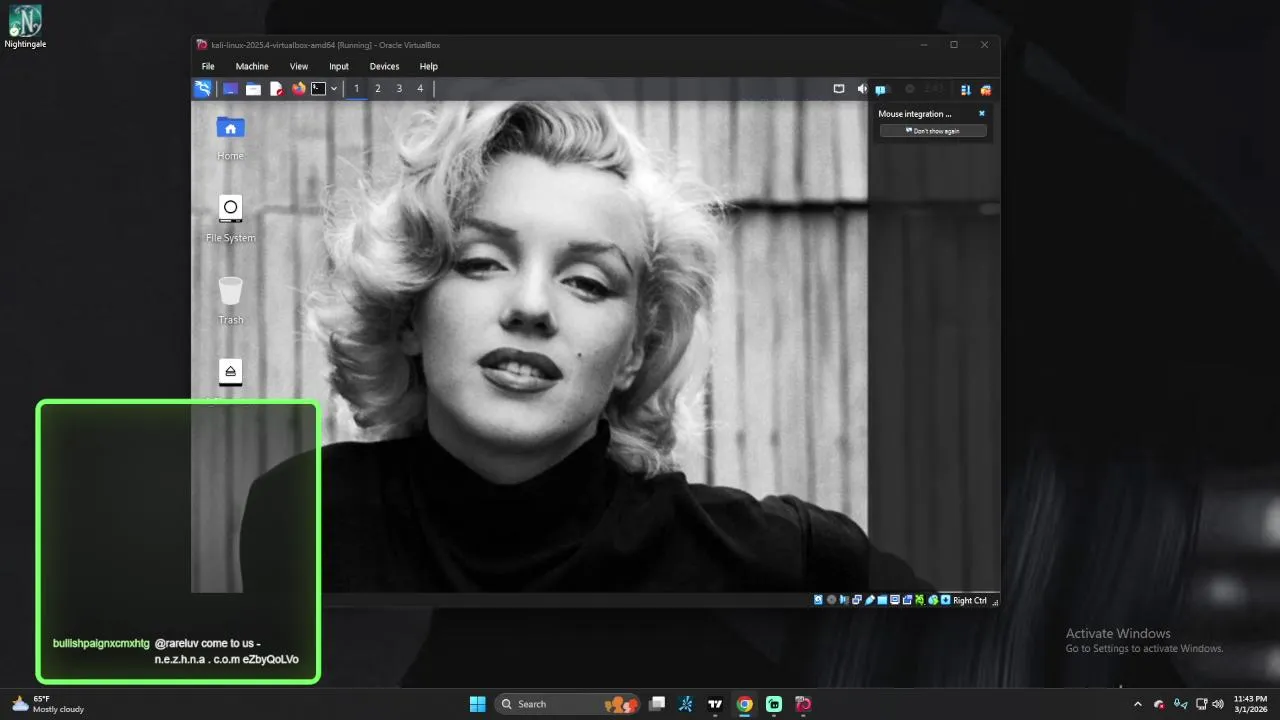Click the mouse integration status icon
Viewport: 1280px width, 720px height.
(x=933, y=600)
